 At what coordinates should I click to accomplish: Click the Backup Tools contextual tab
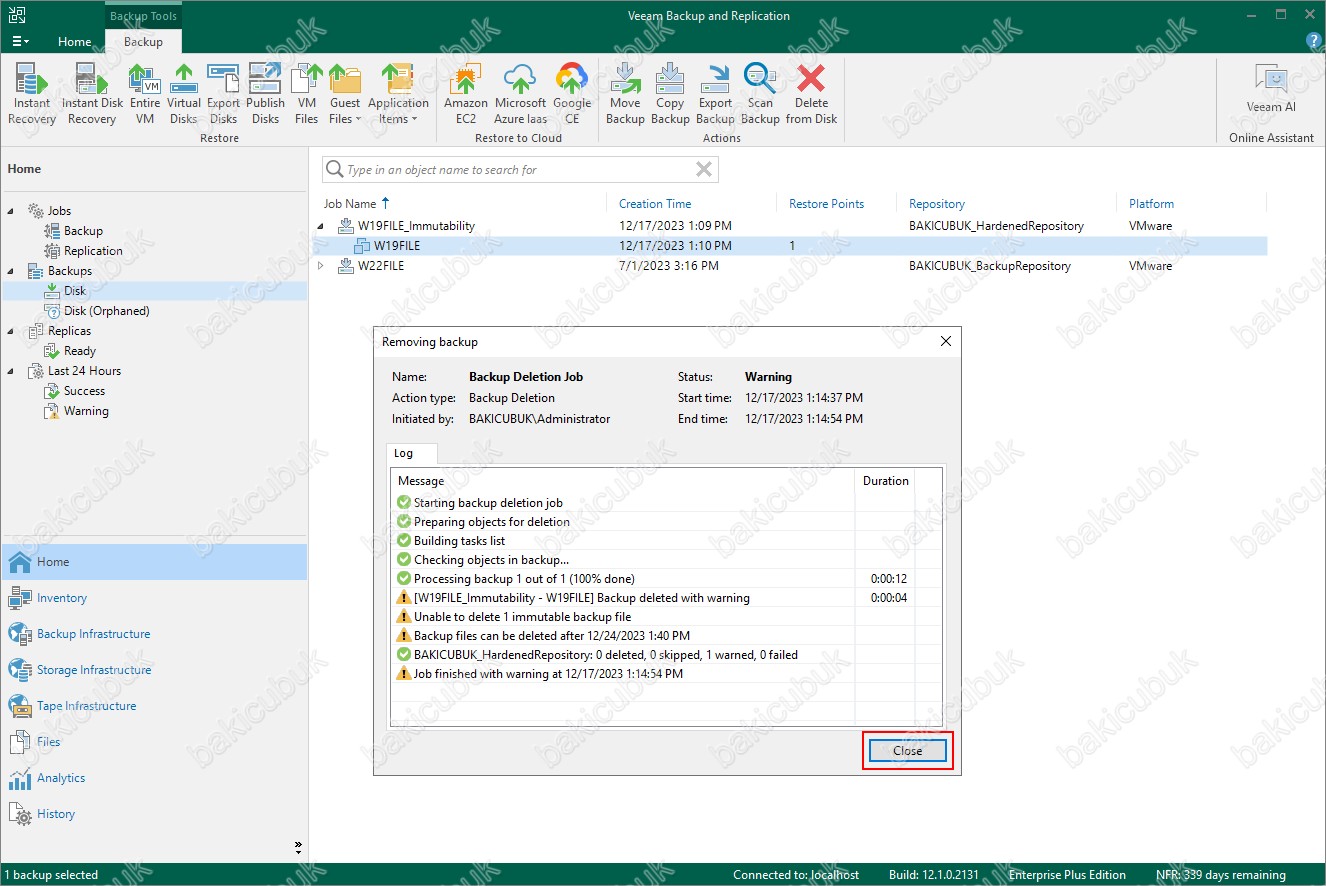click(x=143, y=16)
